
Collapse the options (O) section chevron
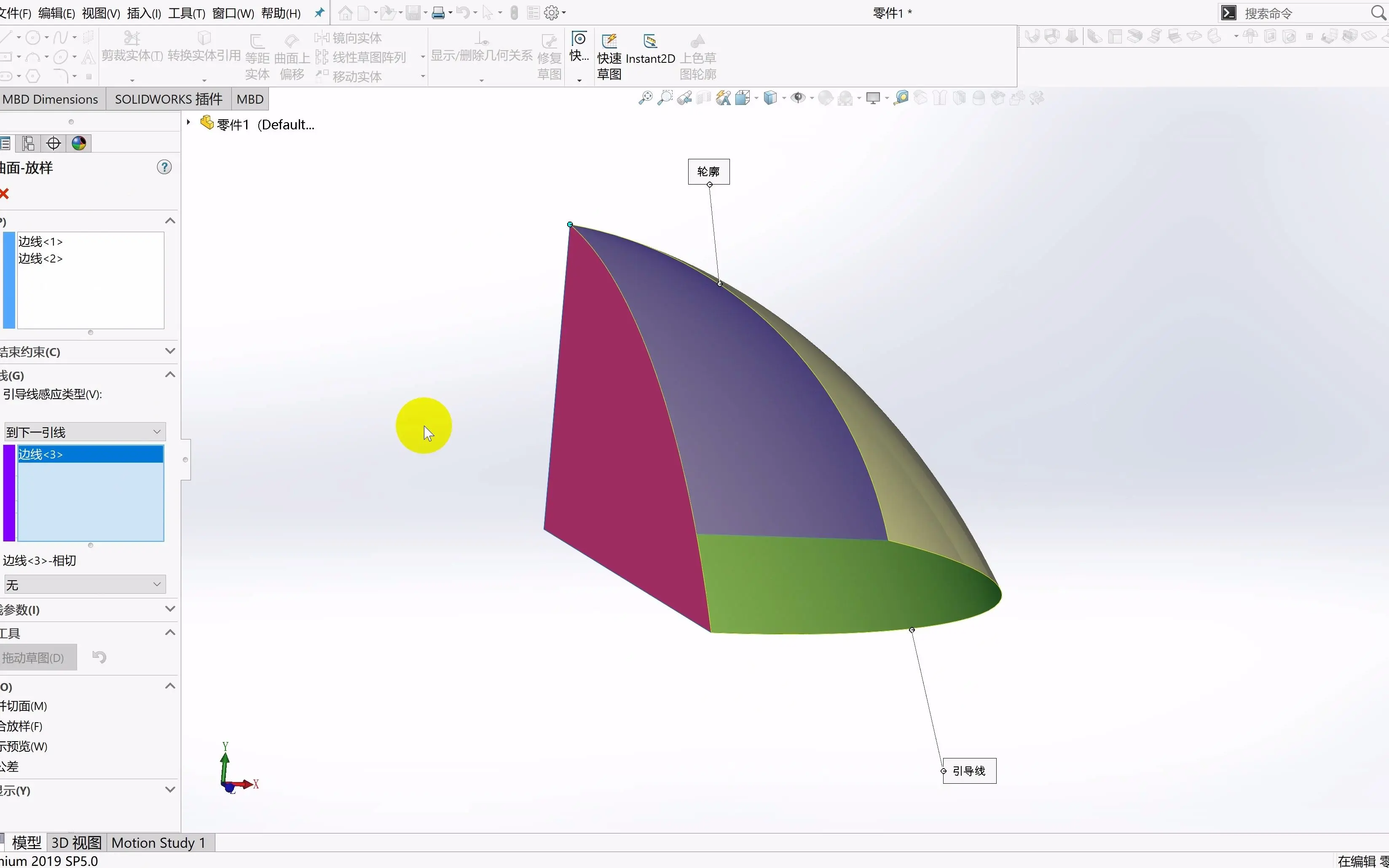(170, 686)
